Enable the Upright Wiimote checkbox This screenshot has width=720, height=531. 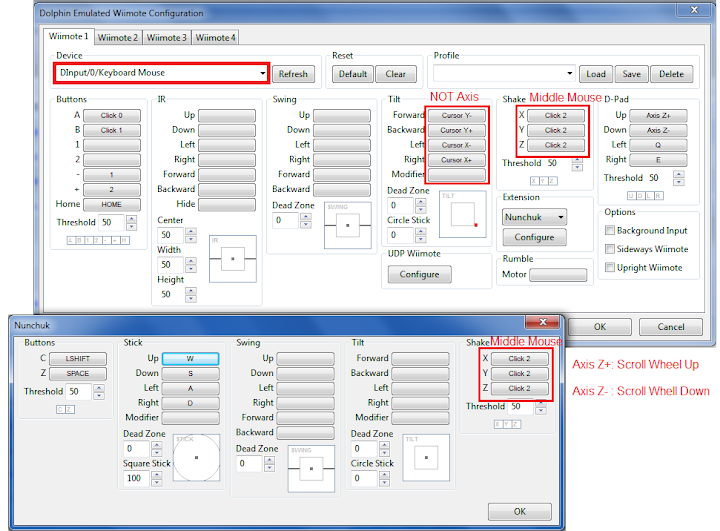610,267
